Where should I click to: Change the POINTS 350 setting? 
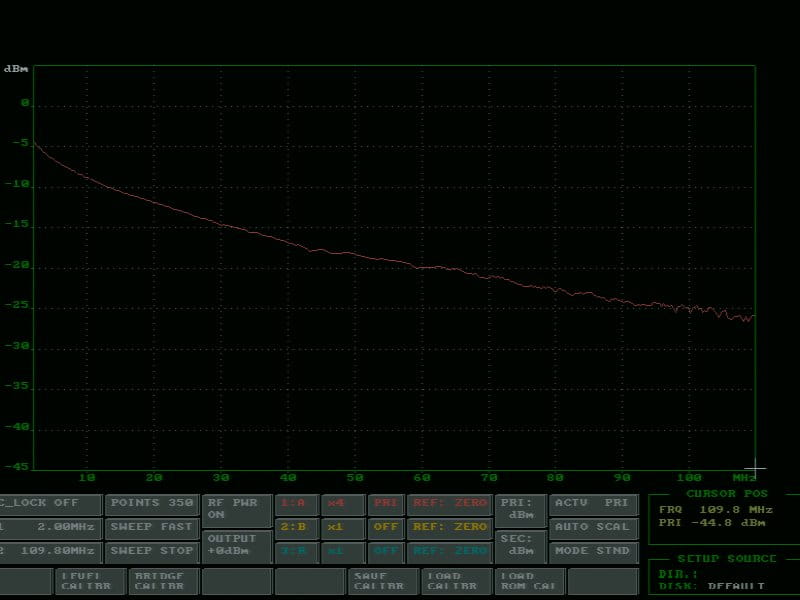point(152,502)
